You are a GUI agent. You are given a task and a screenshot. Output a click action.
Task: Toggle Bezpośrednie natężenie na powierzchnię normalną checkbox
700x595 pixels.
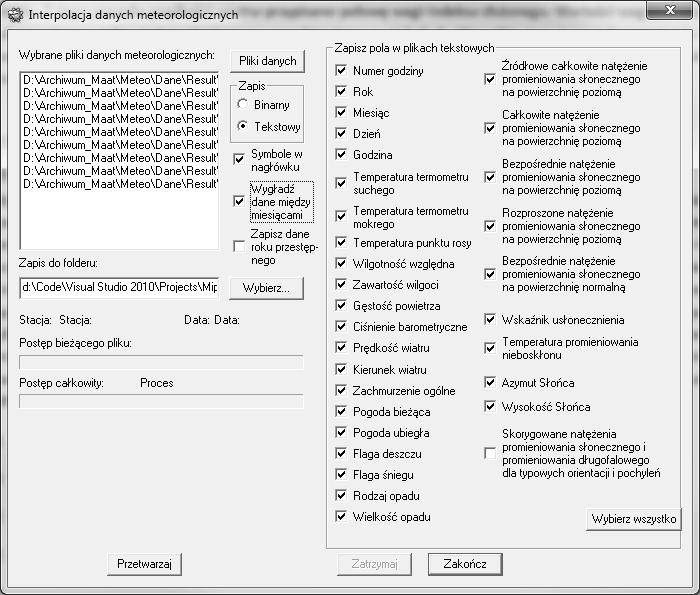point(490,274)
